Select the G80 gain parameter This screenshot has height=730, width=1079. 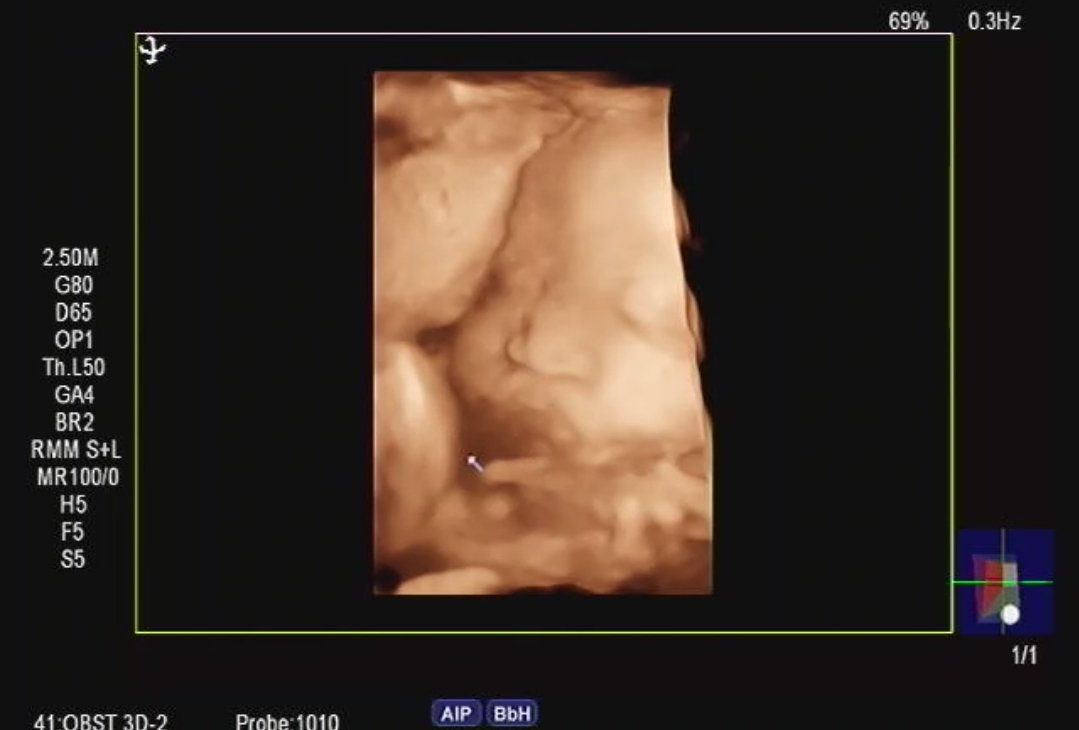coord(72,285)
